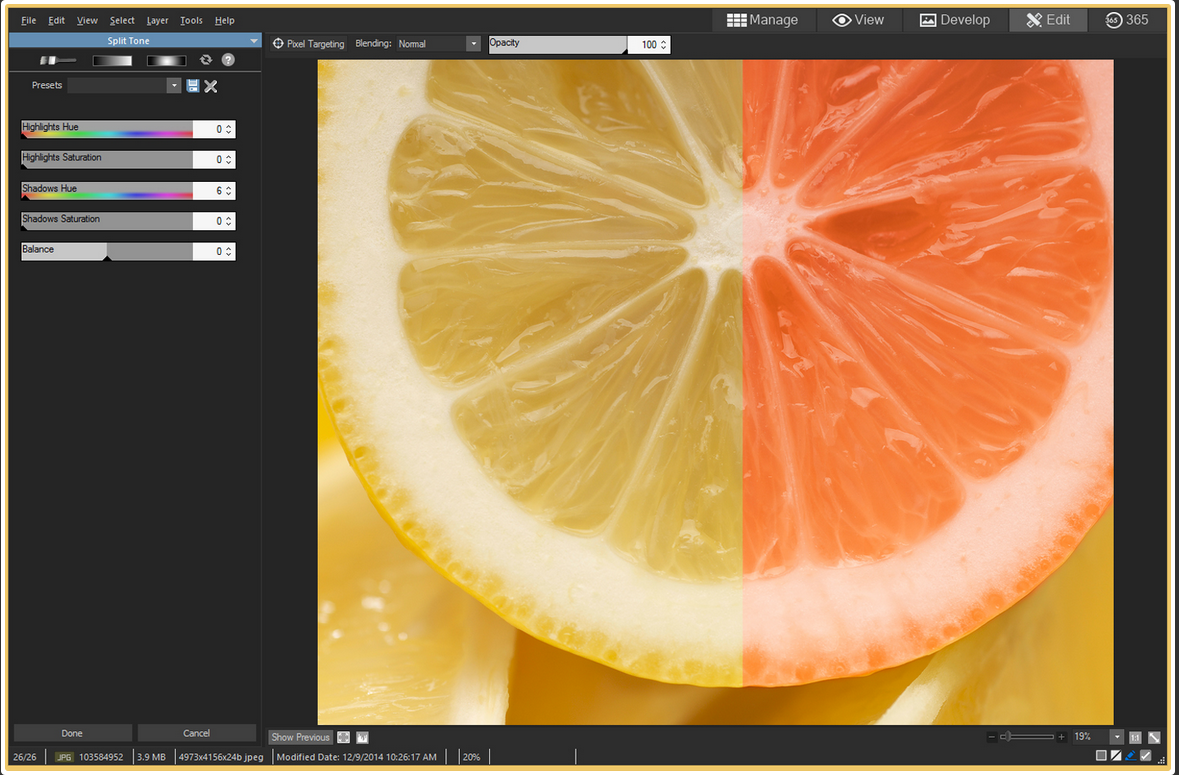
Task: Click the Done button
Action: (72, 733)
